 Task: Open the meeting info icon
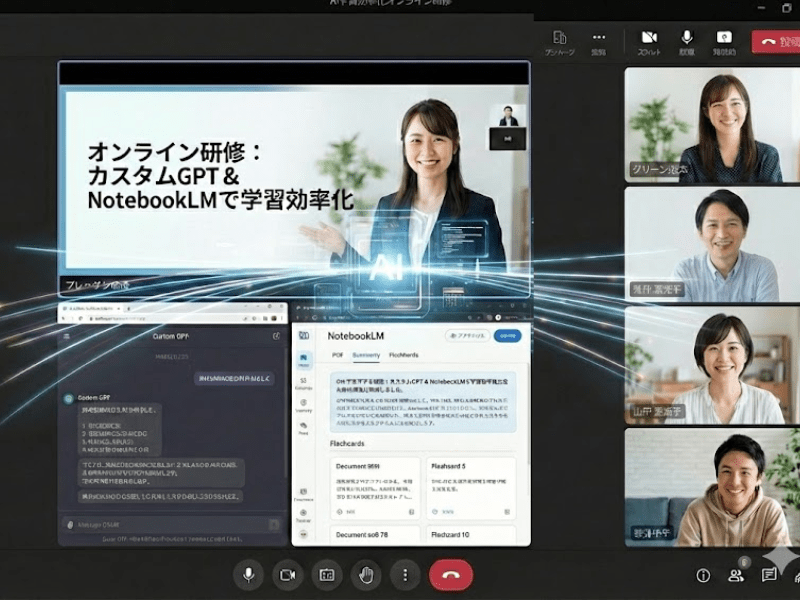(703, 575)
